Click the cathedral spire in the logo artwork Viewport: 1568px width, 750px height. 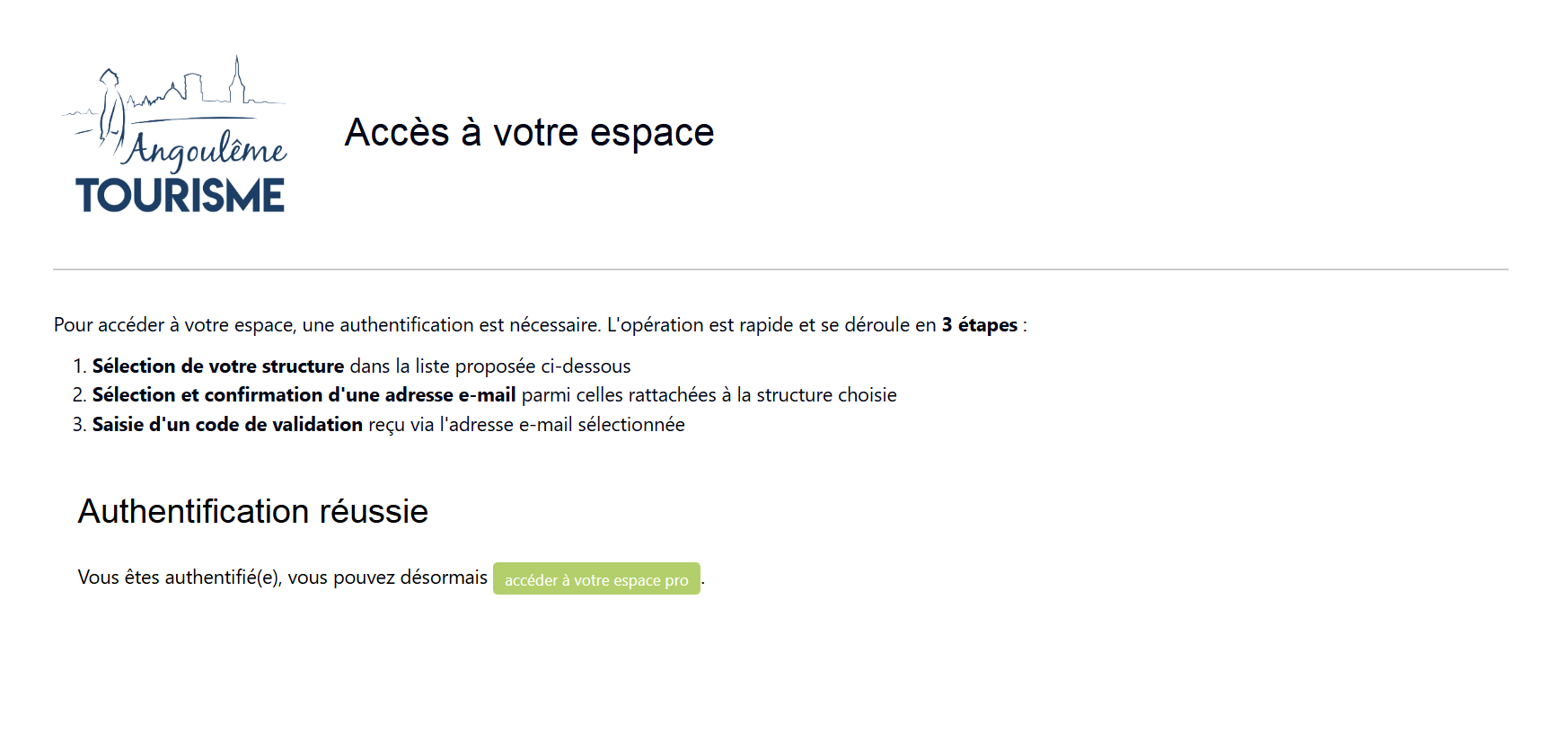(238, 72)
